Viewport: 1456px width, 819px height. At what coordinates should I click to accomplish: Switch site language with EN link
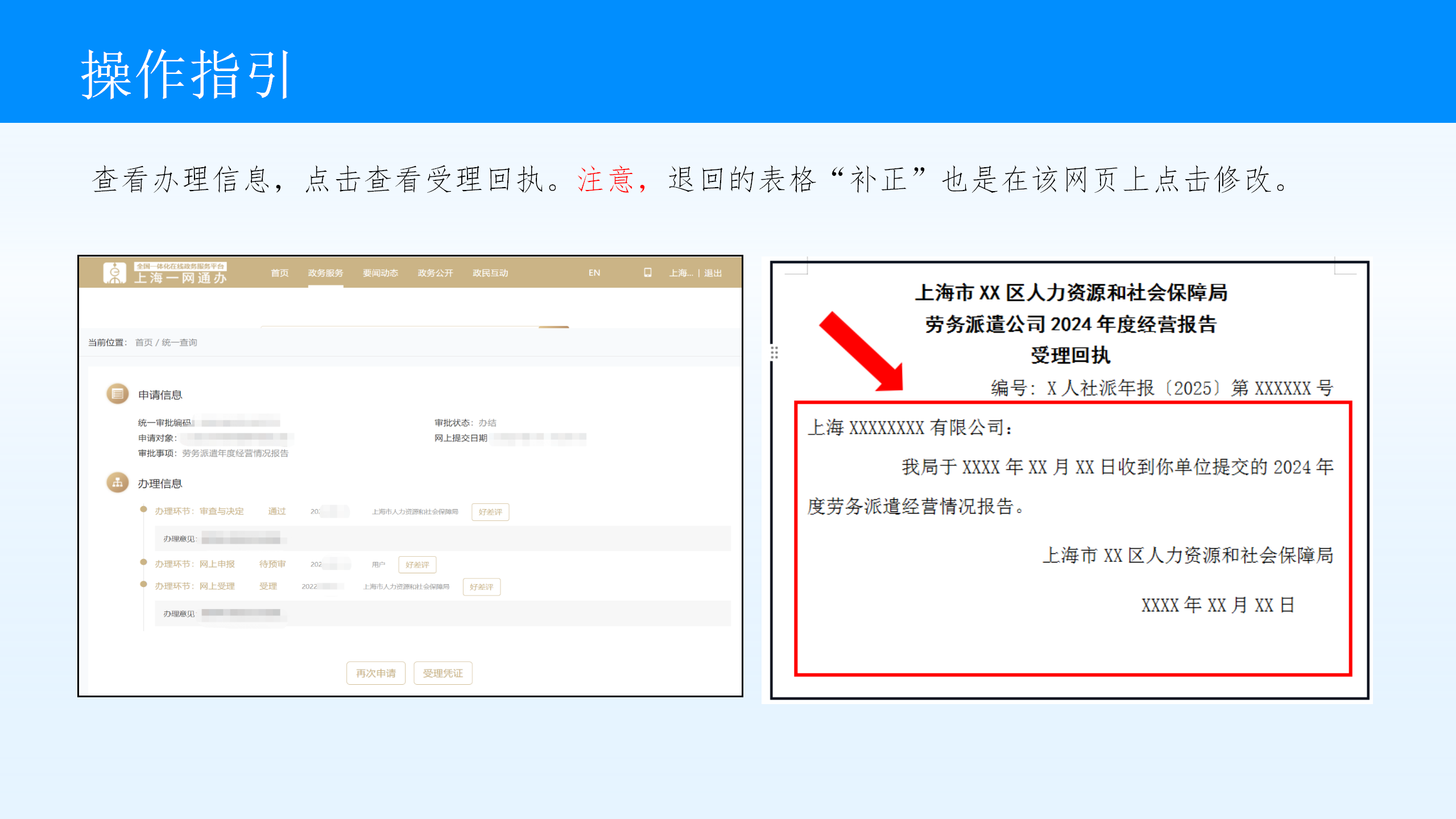pos(594,273)
